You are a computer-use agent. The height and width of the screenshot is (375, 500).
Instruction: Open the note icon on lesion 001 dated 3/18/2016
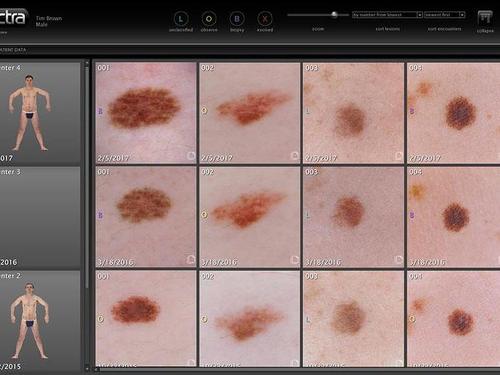191,259
